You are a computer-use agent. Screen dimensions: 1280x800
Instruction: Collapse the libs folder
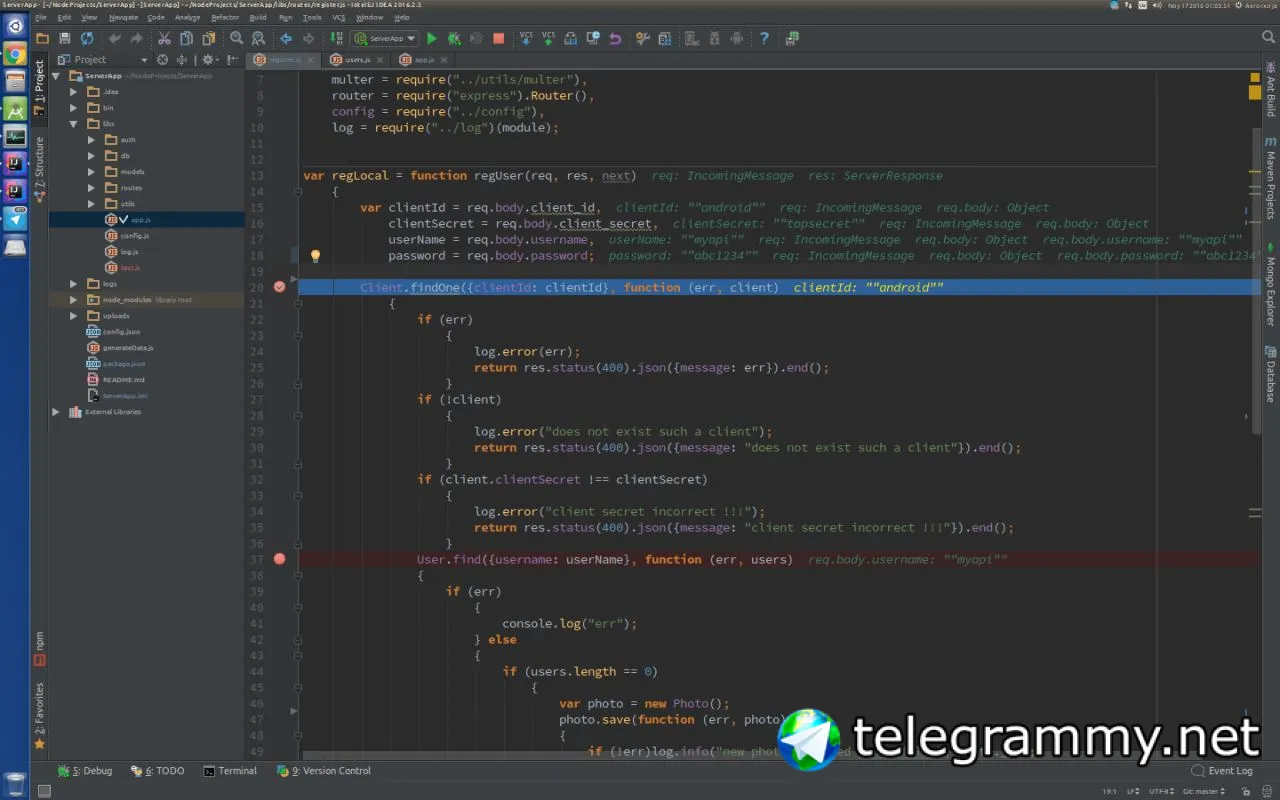pyautogui.click(x=73, y=124)
